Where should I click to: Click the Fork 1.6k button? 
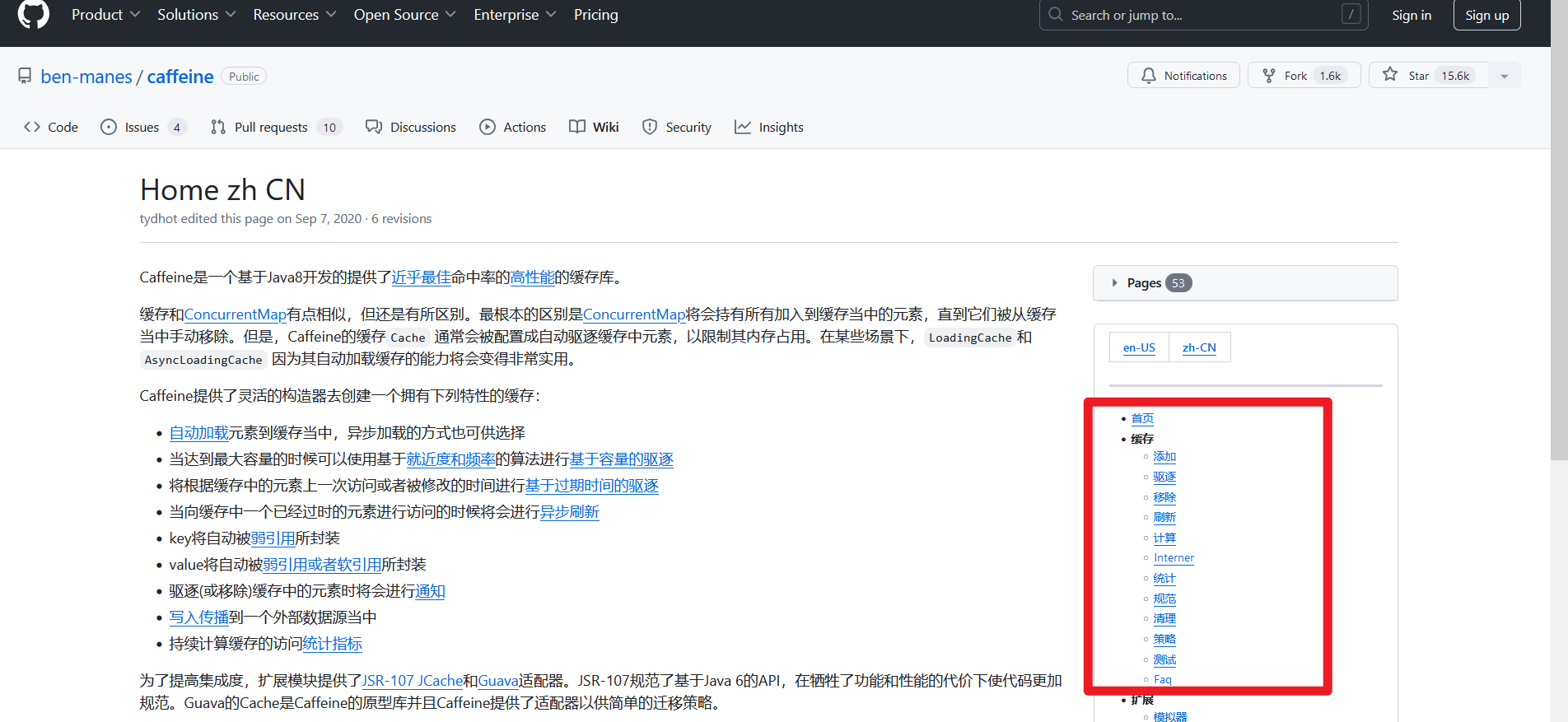1304,76
